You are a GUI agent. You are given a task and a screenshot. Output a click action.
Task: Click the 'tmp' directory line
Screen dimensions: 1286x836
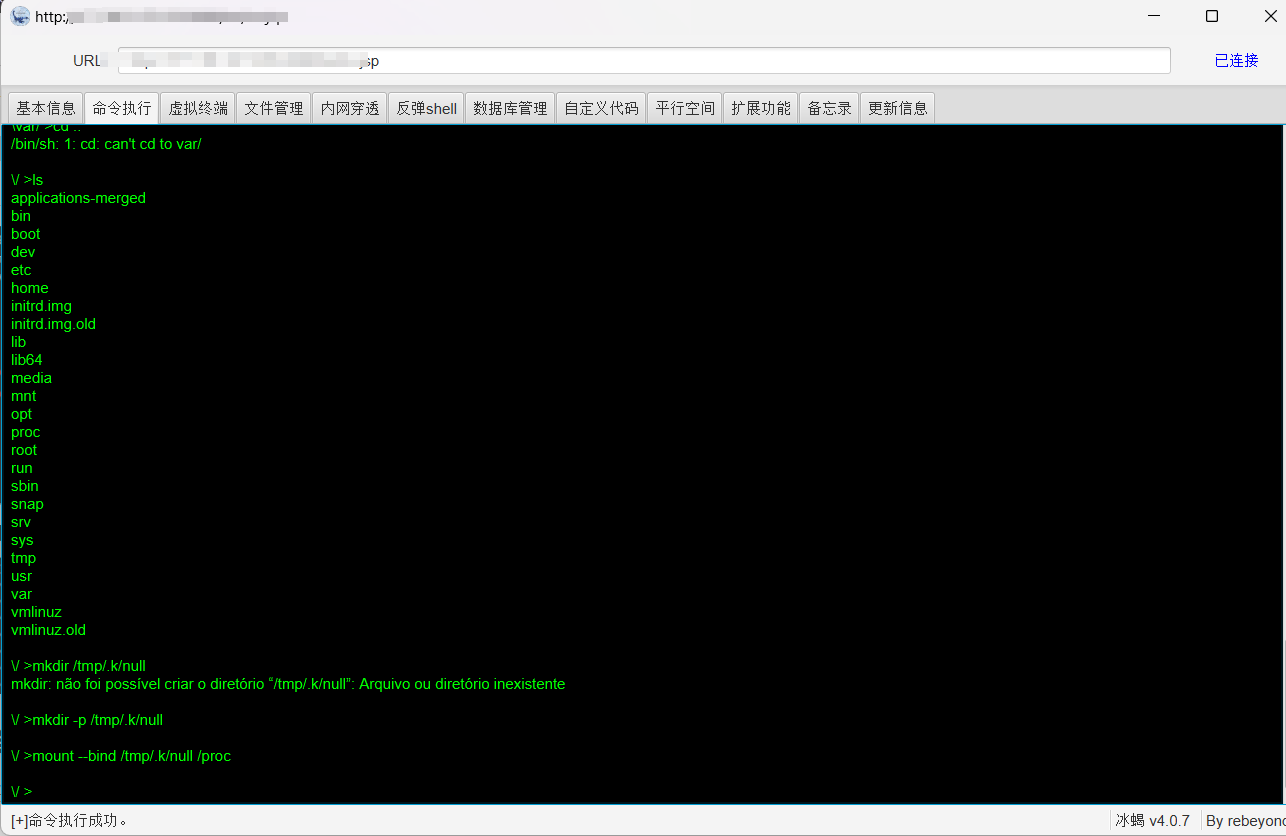point(24,558)
